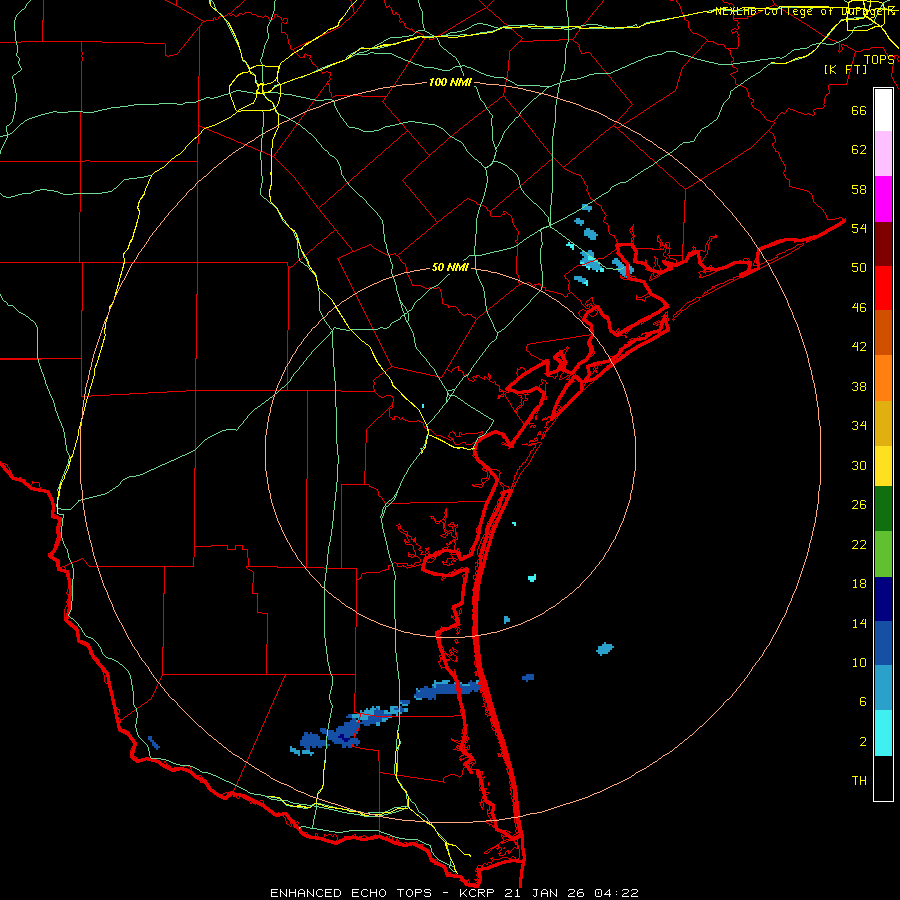Click the white swatch in the tops legend
Viewport: 900px width, 900px height.
(x=883, y=110)
